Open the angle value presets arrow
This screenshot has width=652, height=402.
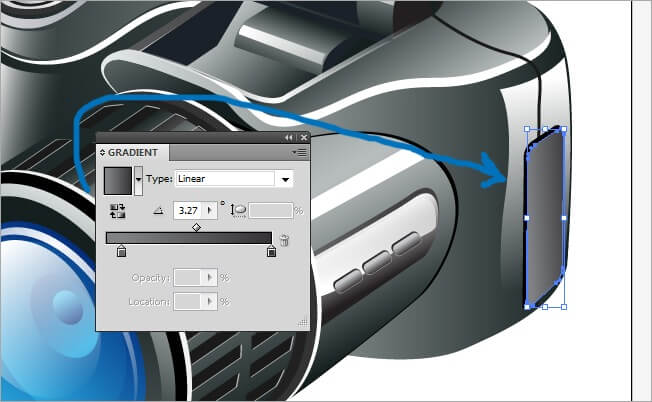210,210
